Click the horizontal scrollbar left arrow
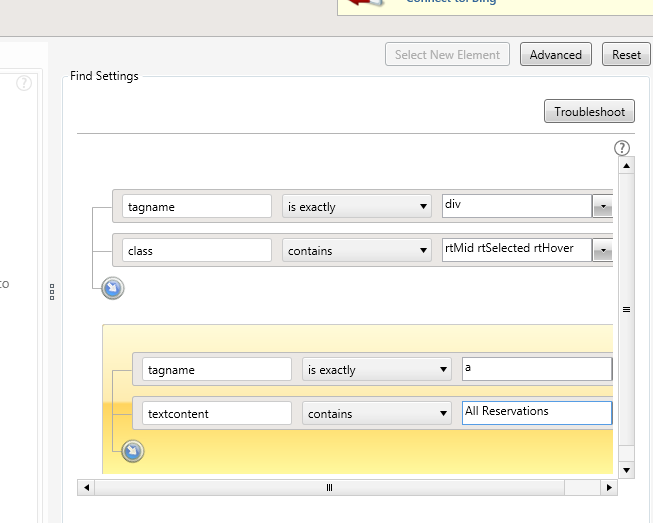 [x=87, y=488]
